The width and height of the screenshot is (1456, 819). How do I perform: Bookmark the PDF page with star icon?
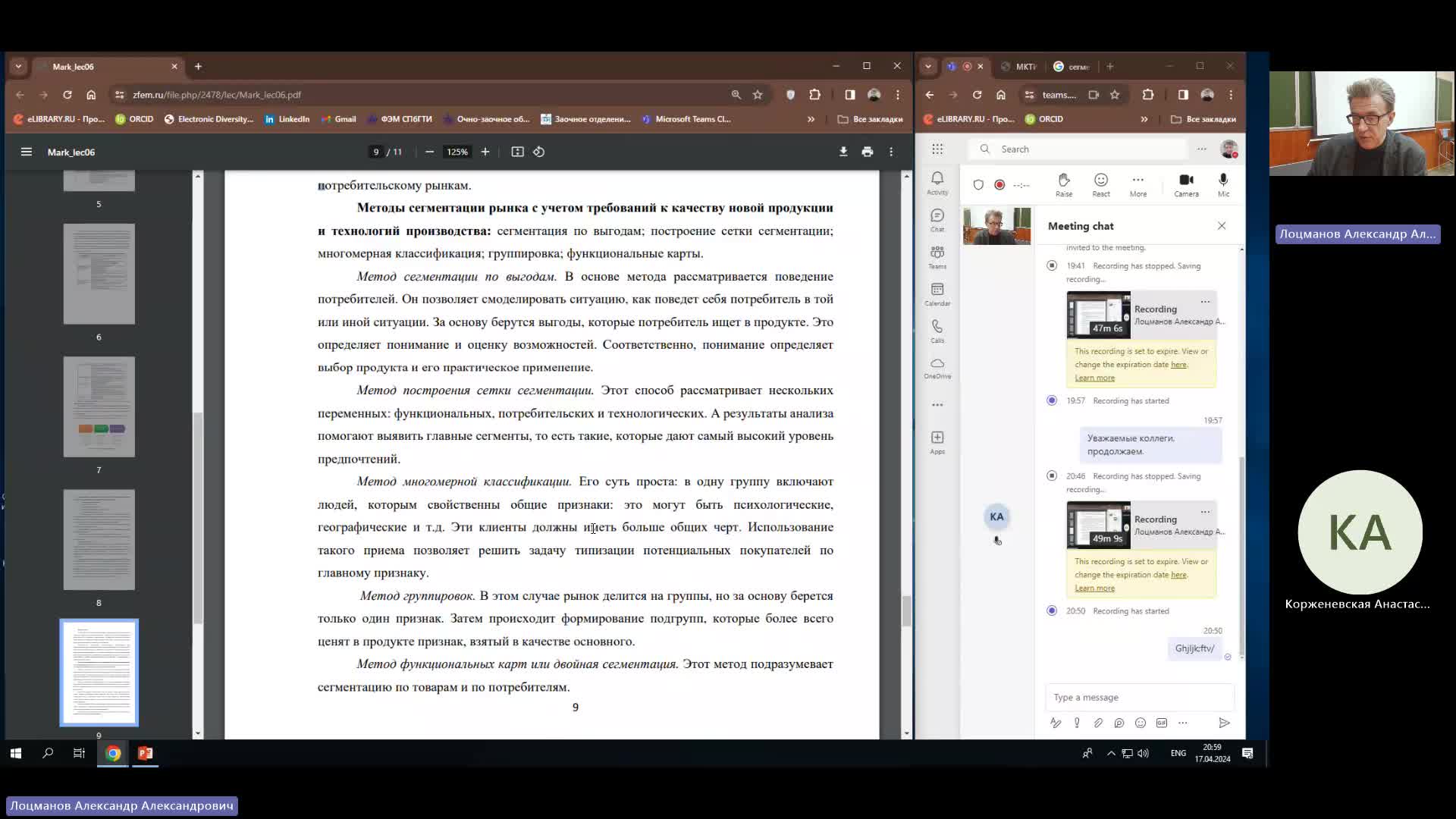758,95
